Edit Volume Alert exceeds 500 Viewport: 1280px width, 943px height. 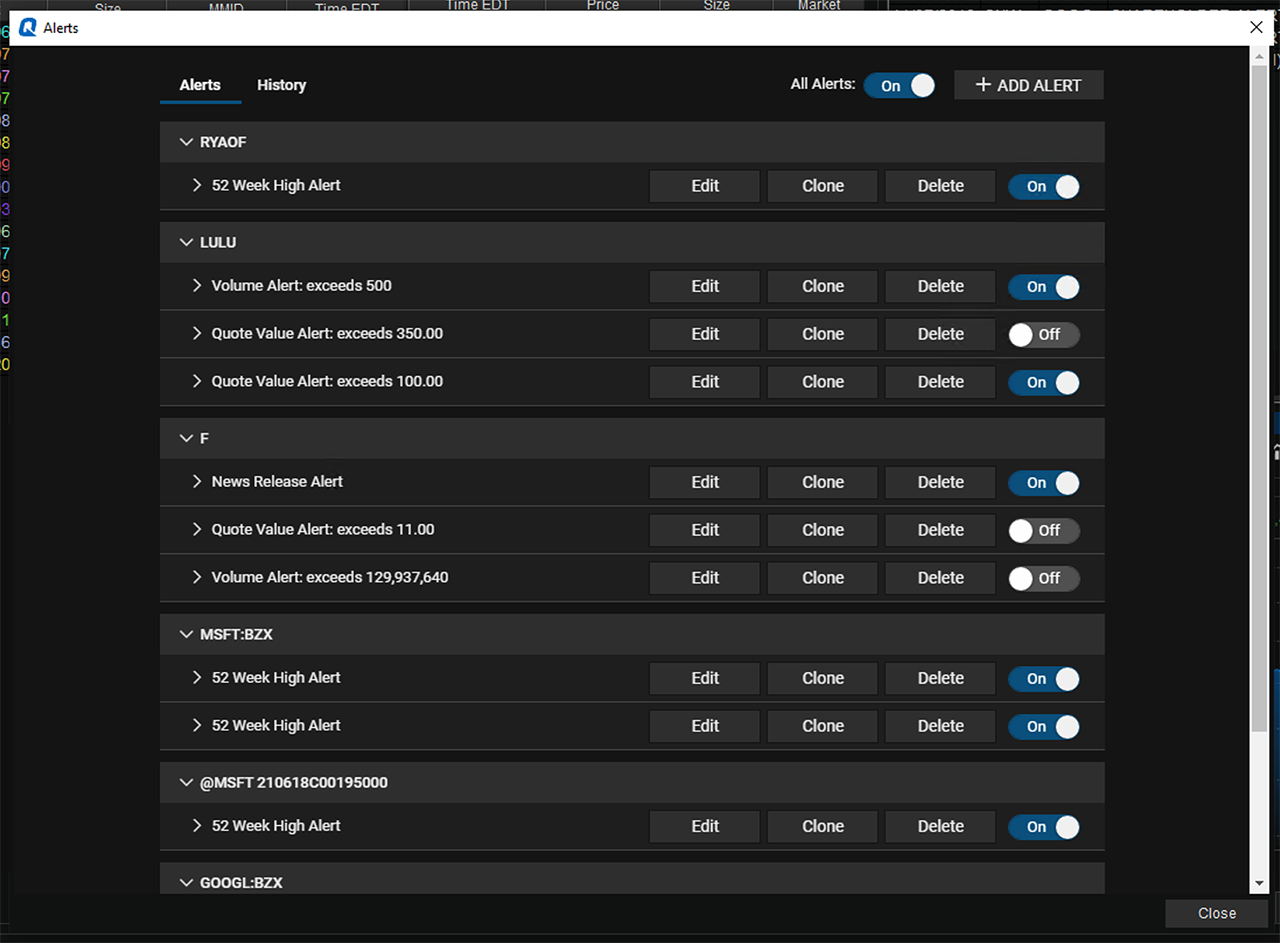click(705, 286)
